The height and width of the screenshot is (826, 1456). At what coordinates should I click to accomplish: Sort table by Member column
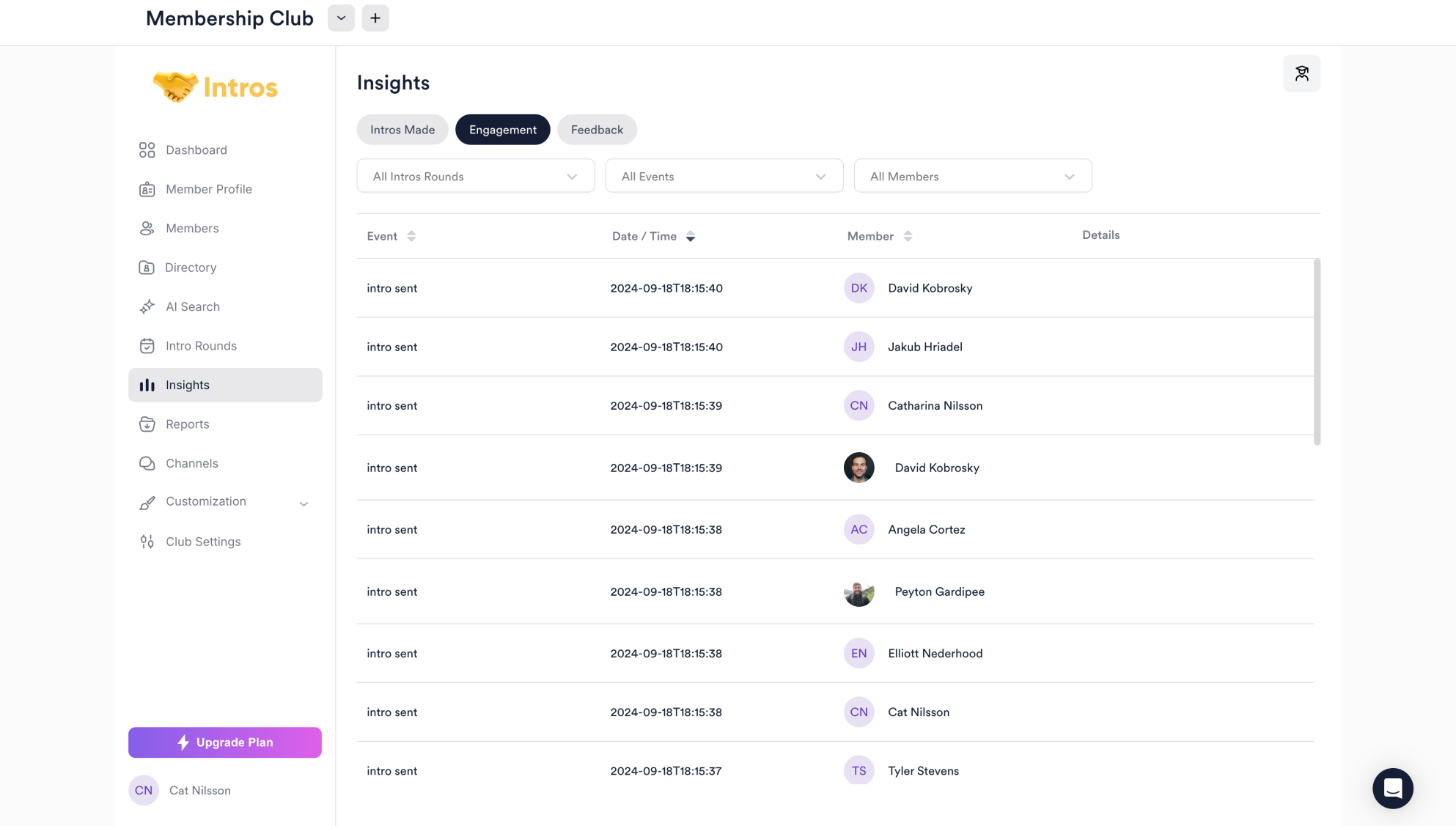[x=908, y=236]
